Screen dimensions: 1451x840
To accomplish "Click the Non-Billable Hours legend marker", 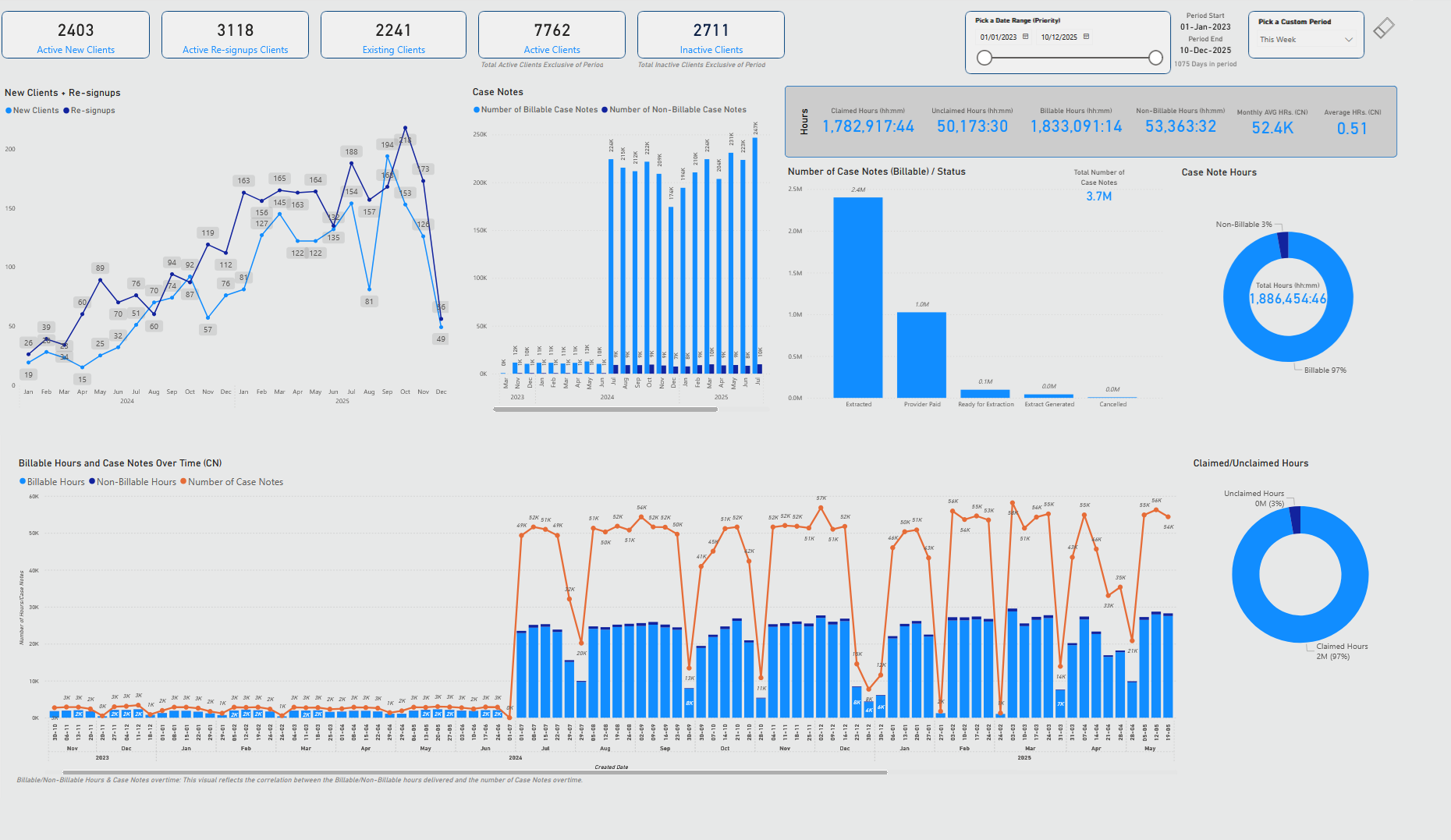I will coord(92,482).
